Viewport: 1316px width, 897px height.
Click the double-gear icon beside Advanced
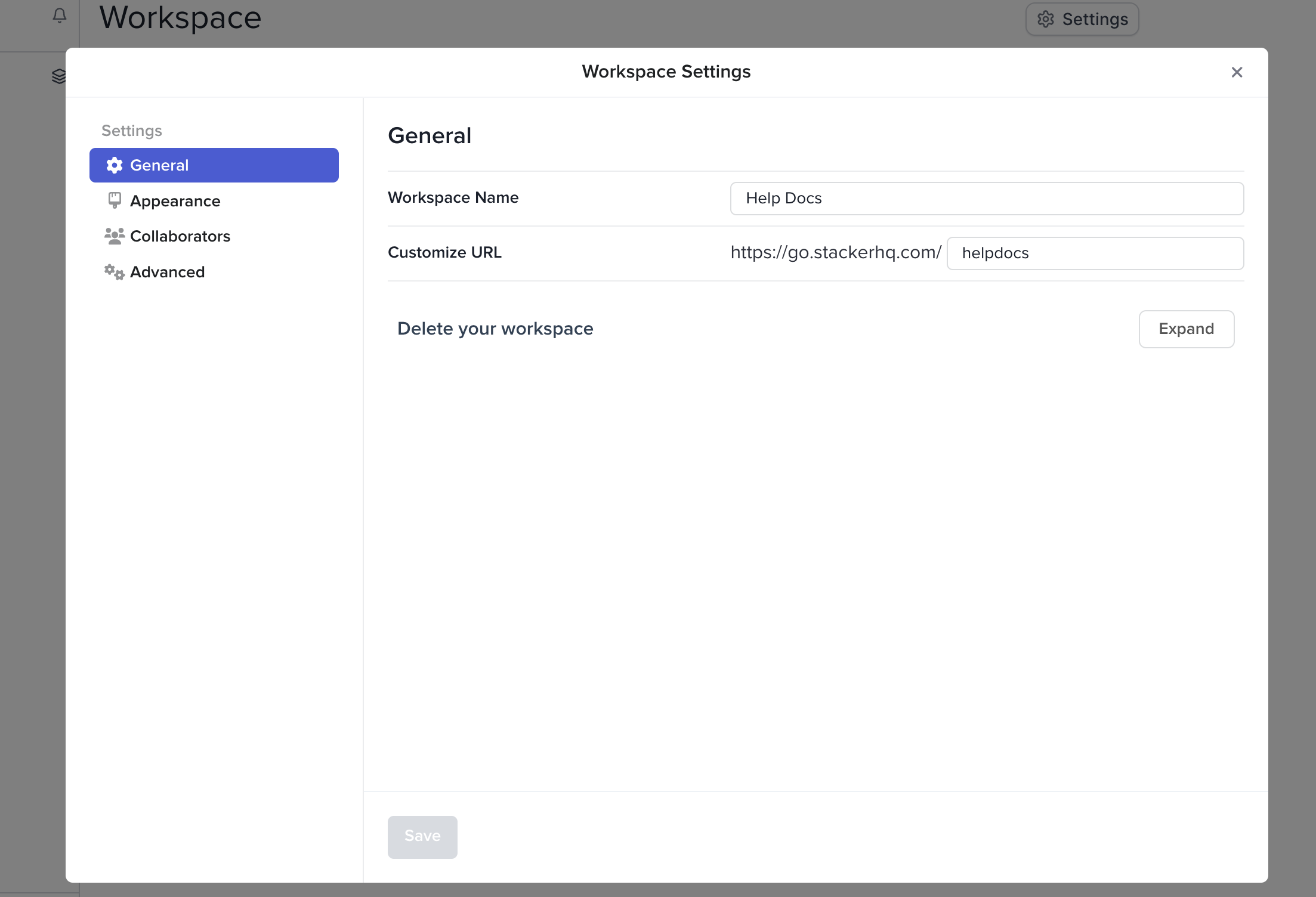coord(115,272)
